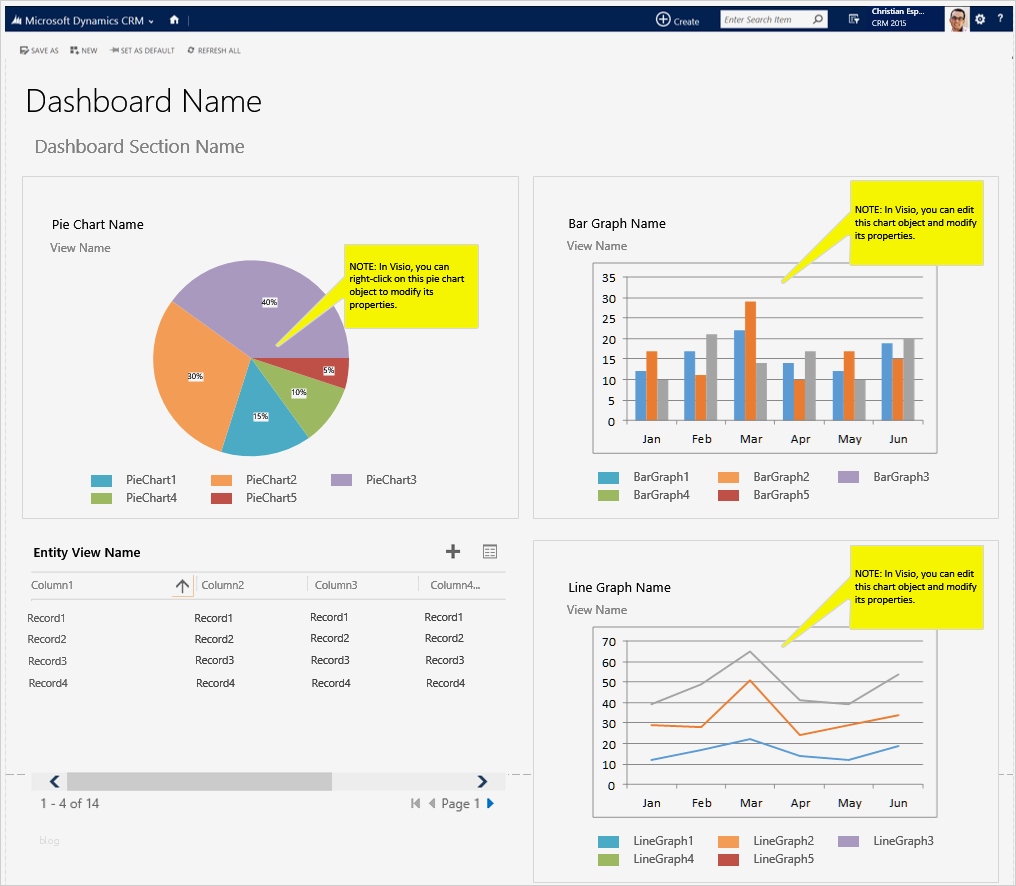Screen dimensions: 1016x886
Task: Click the Home icon in navigation bar
Action: (175, 20)
